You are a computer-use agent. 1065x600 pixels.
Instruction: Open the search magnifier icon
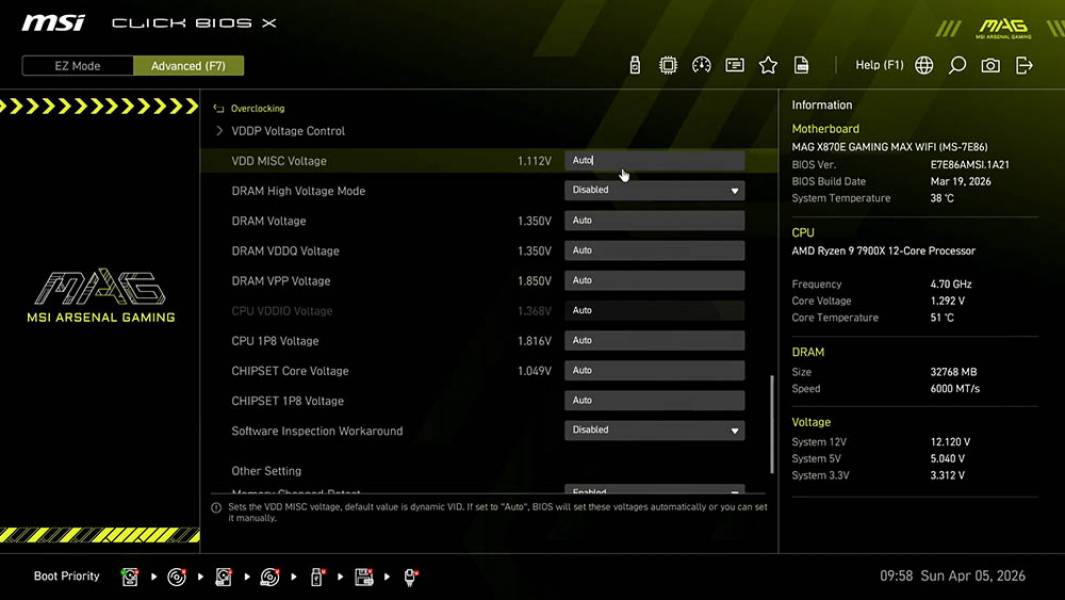955,64
